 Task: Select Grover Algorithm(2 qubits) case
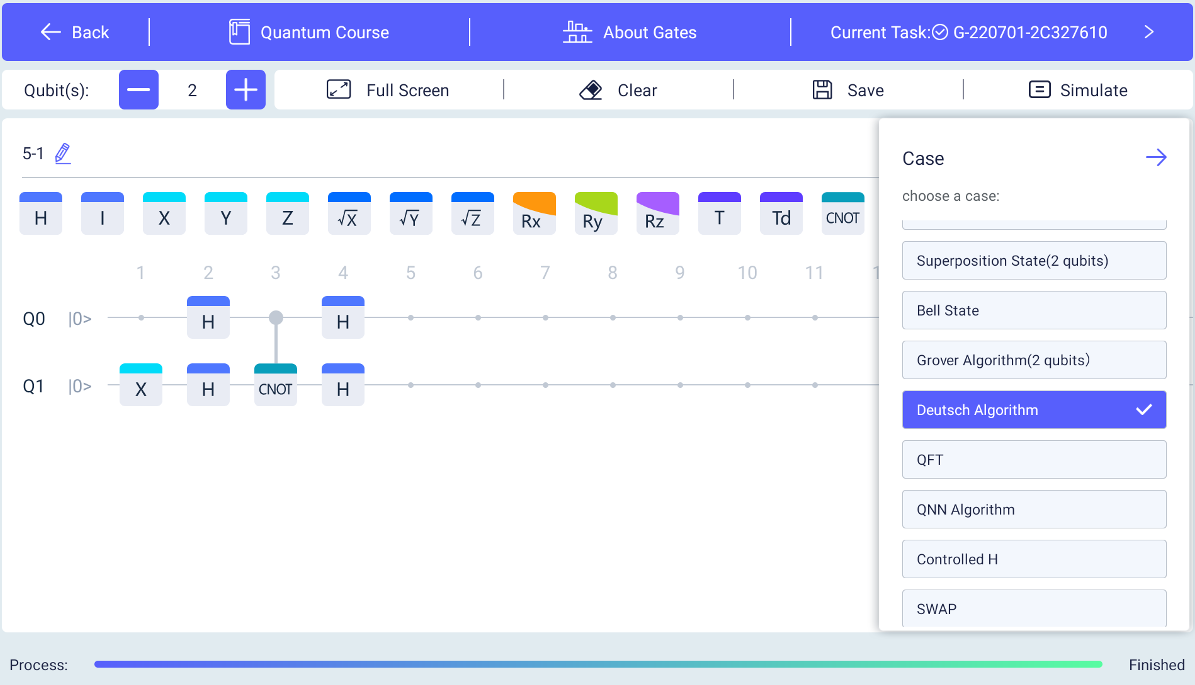1034,360
